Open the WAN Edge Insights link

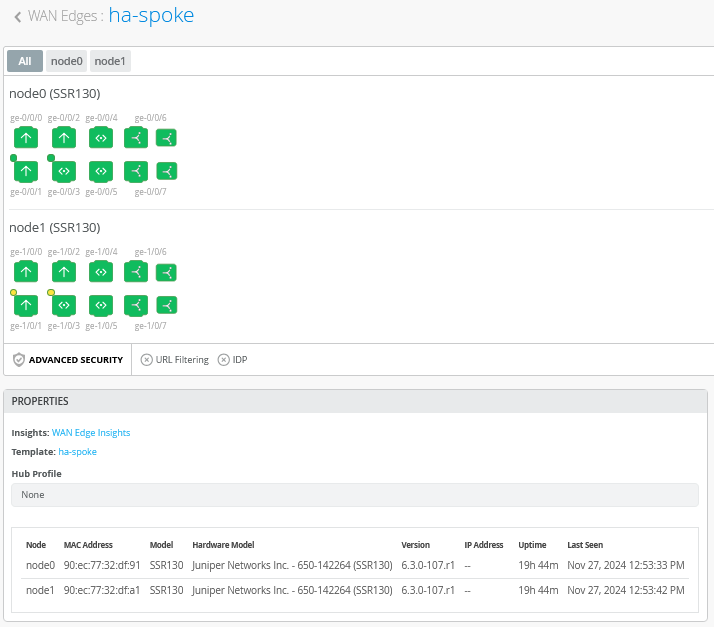pyautogui.click(x=91, y=433)
